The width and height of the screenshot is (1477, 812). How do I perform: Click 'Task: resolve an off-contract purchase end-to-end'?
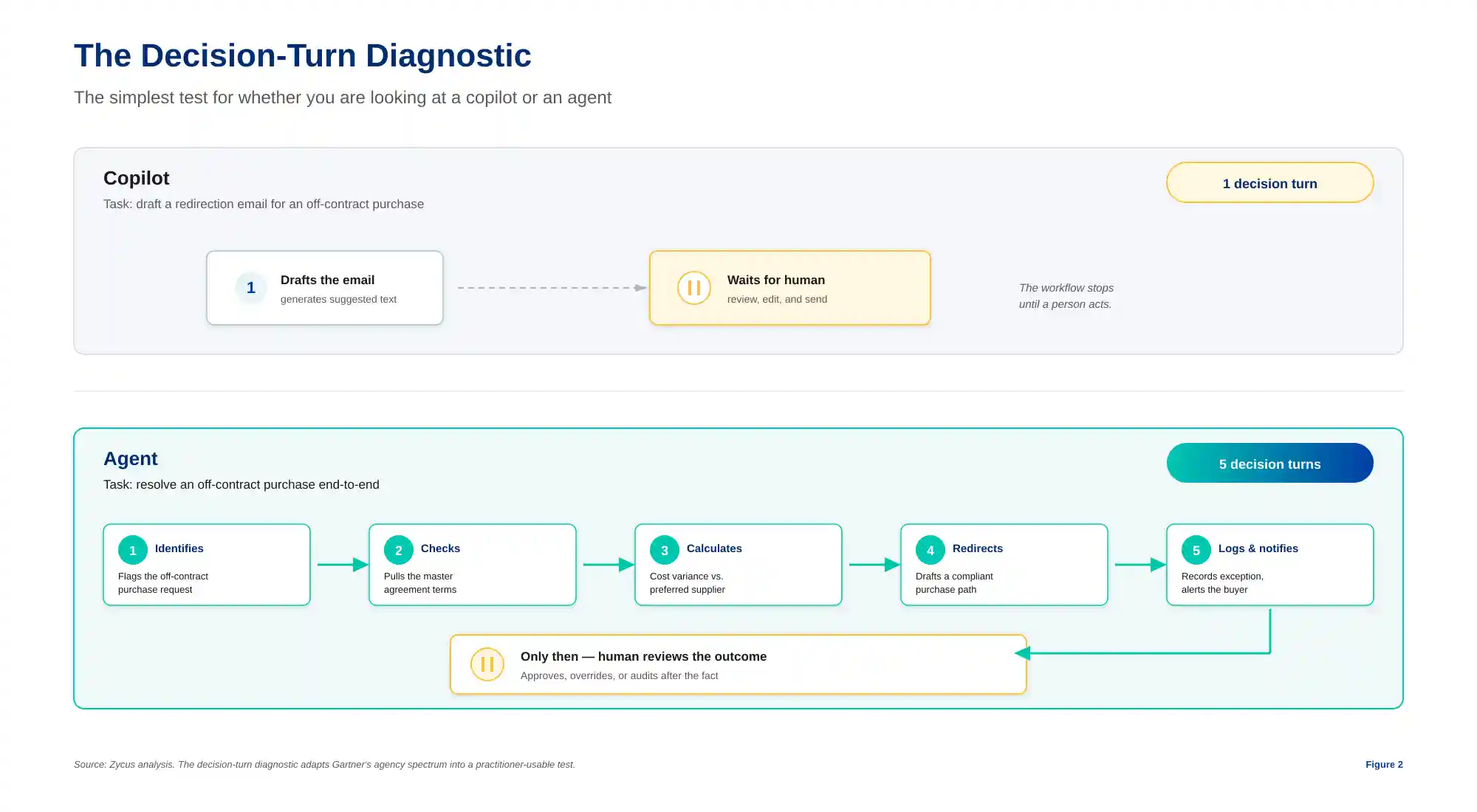point(241,484)
